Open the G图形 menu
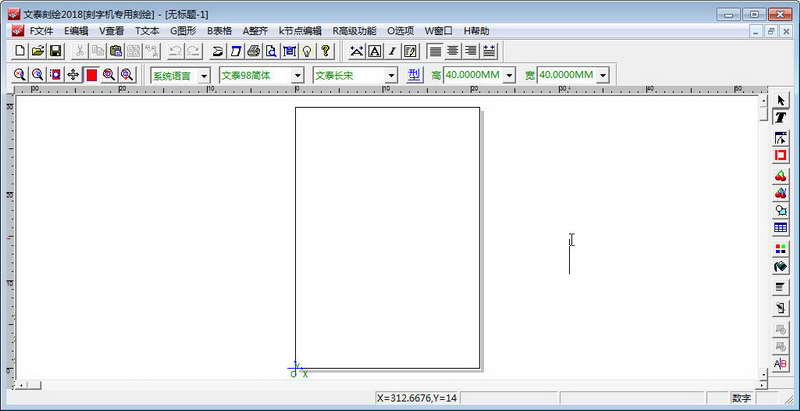Image resolution: width=800 pixels, height=411 pixels. point(183,31)
